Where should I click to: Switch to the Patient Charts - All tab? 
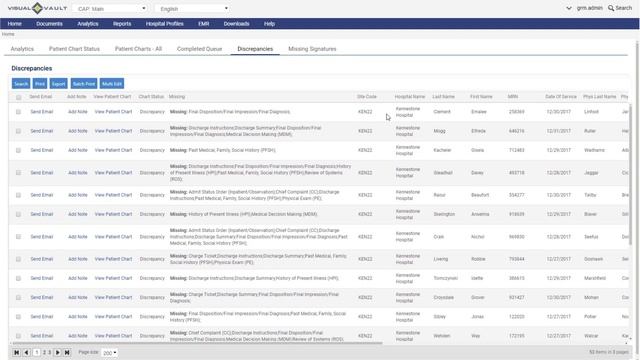click(138, 49)
